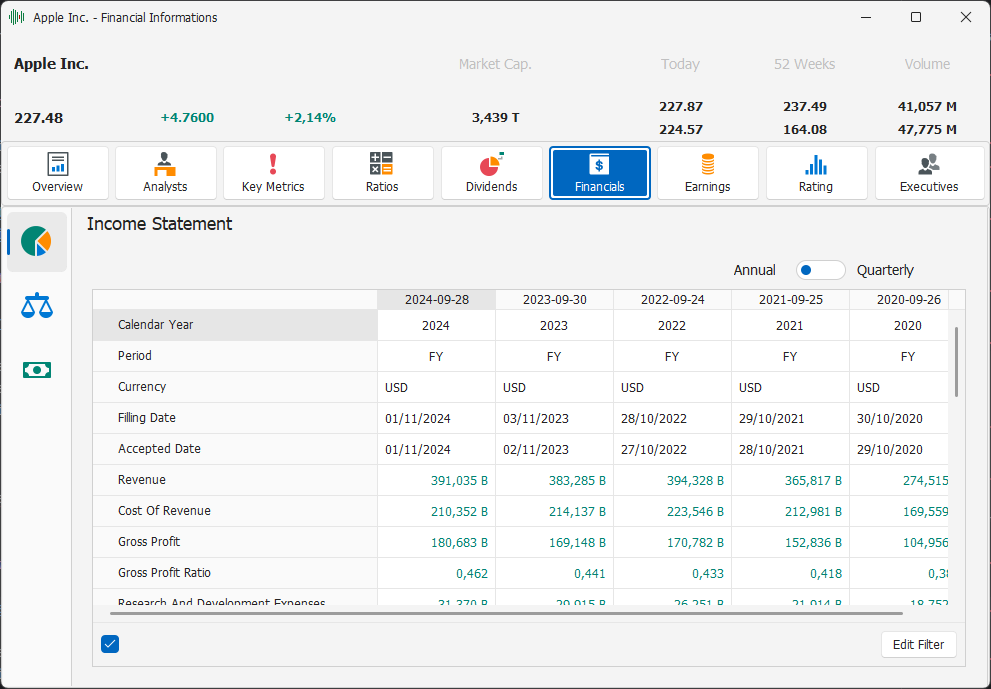
Task: Click the 52 Weeks high 237.49
Action: (x=805, y=106)
